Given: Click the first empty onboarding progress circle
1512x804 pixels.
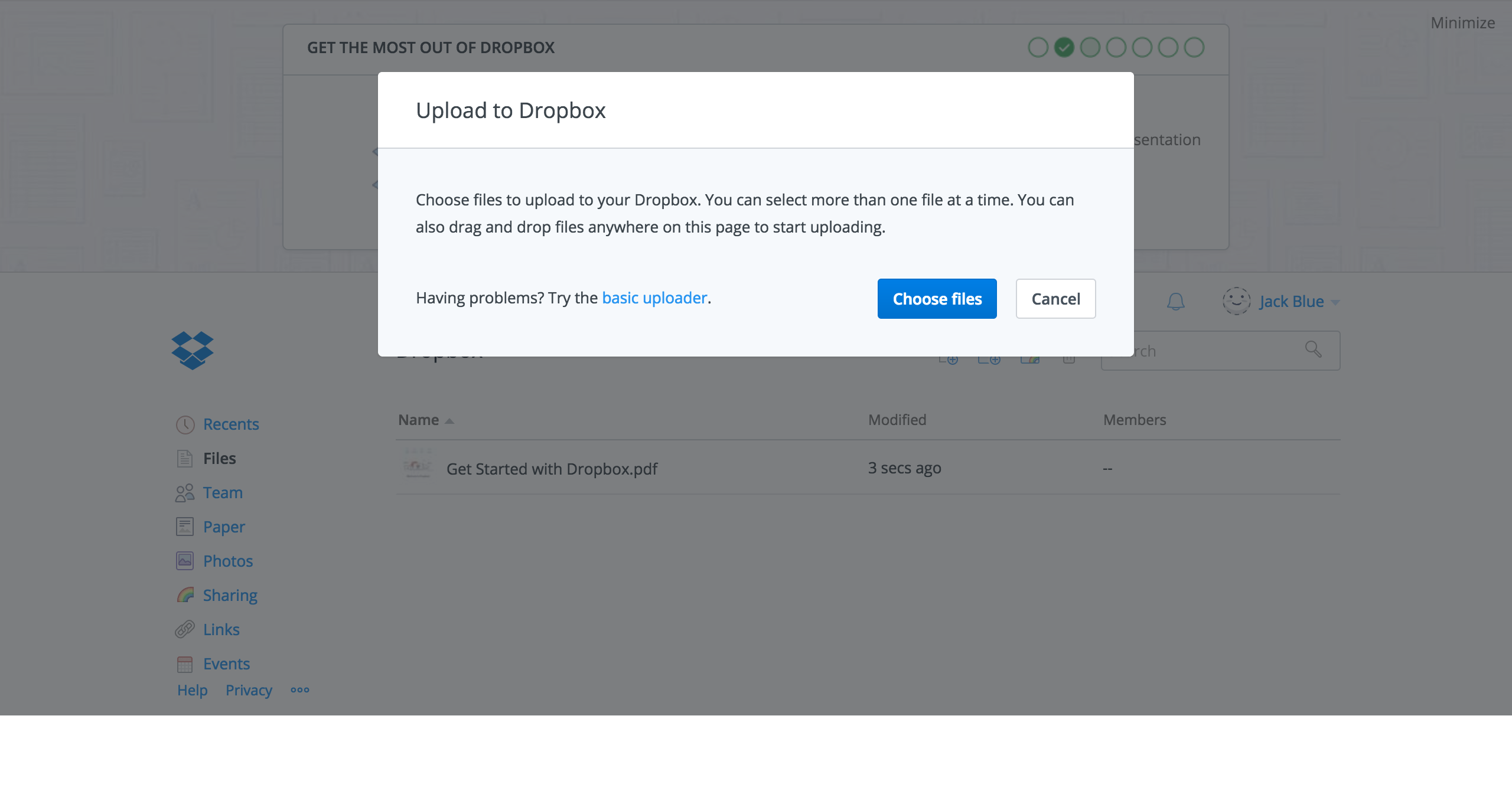Looking at the screenshot, I should 1038,47.
